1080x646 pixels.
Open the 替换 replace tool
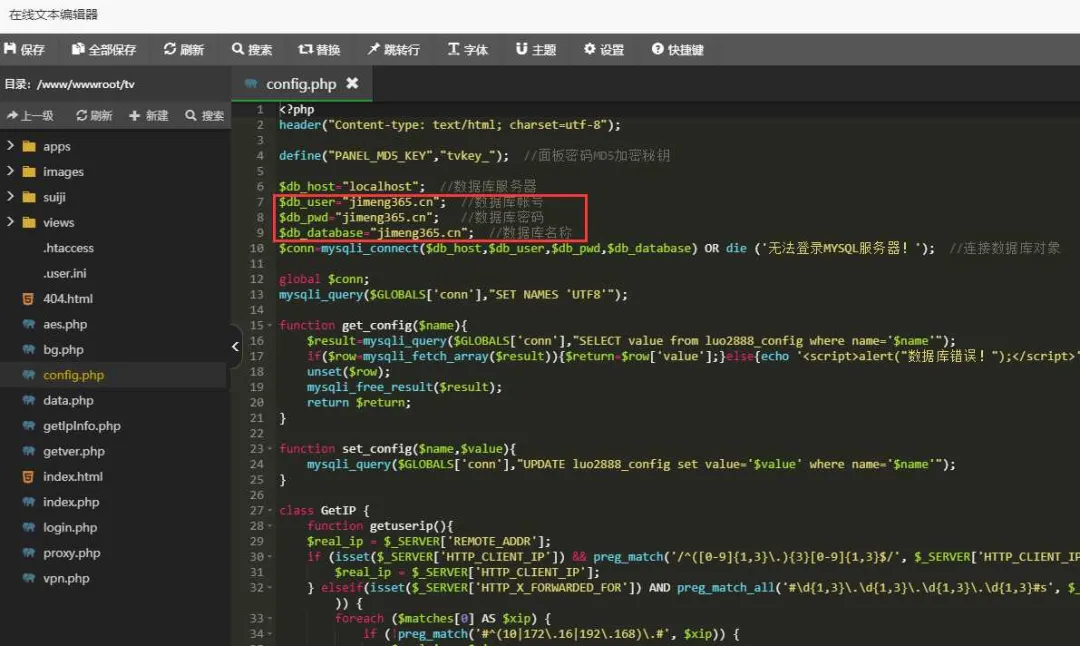(319, 50)
